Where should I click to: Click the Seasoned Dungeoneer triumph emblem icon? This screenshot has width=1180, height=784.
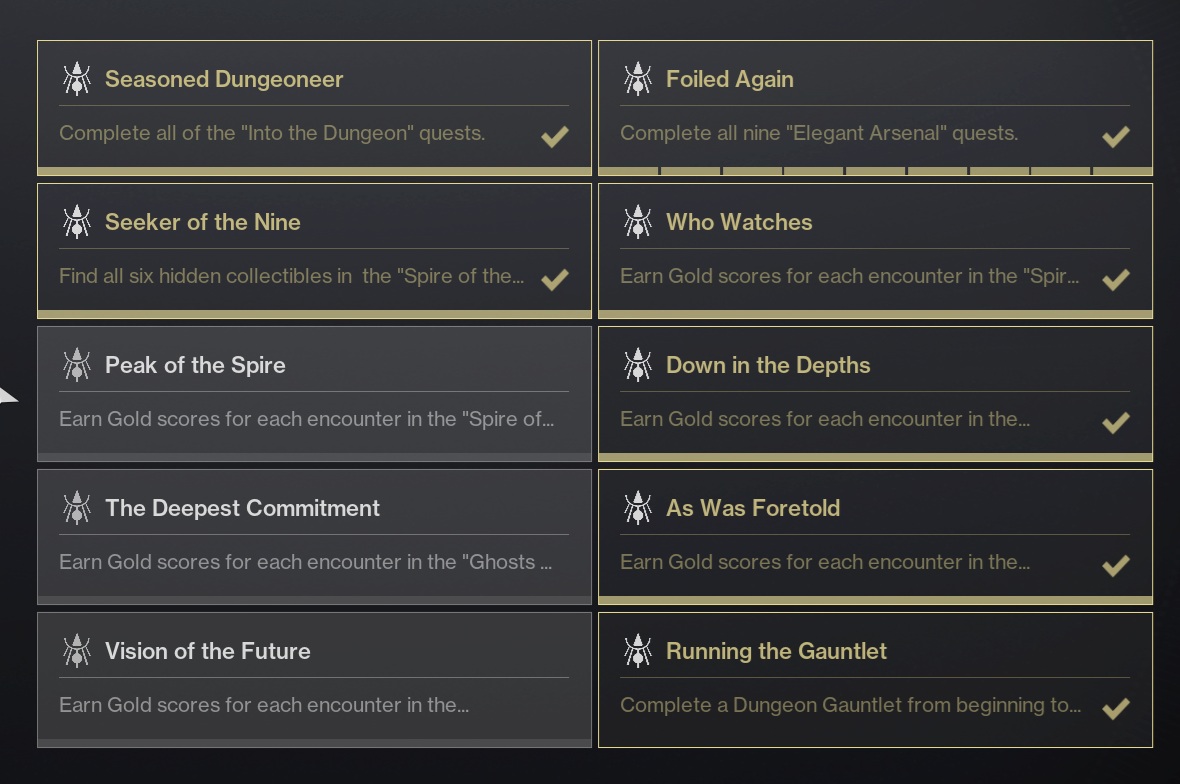[77, 78]
